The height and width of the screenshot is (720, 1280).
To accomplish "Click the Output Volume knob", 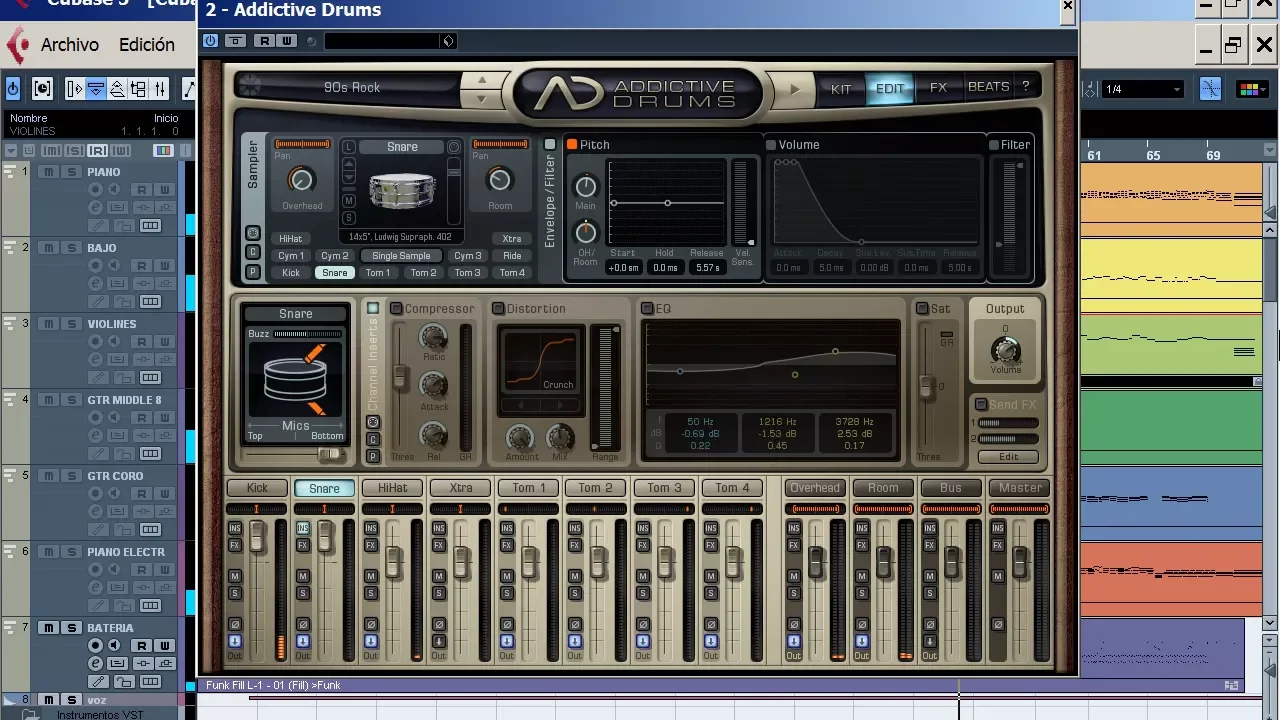I will (x=1006, y=350).
